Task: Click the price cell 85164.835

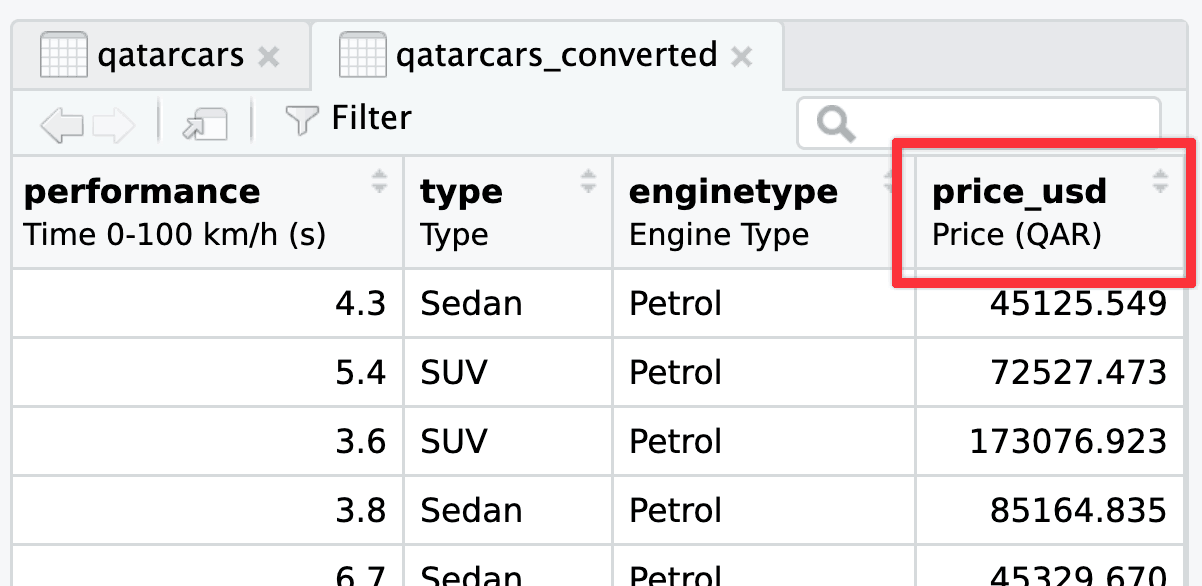Action: tap(1077, 510)
